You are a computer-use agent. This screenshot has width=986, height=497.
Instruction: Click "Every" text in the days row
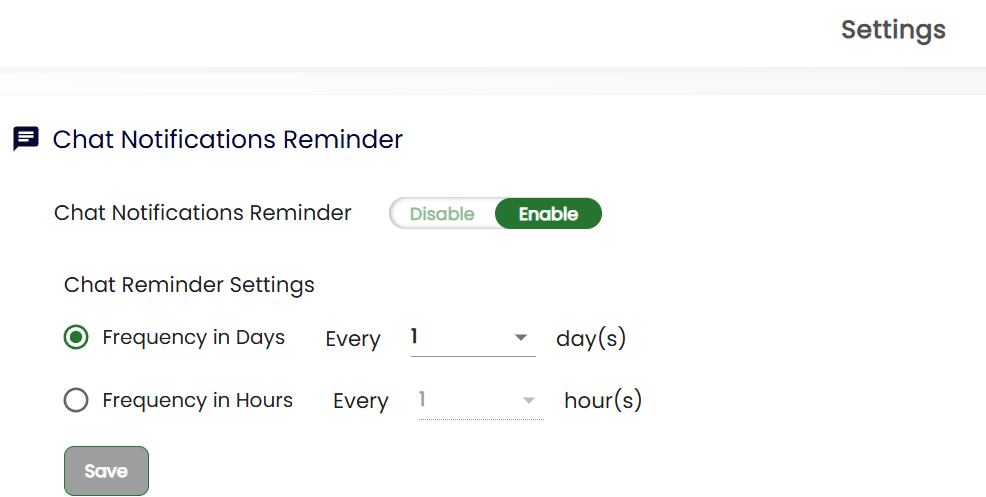[x=353, y=340]
